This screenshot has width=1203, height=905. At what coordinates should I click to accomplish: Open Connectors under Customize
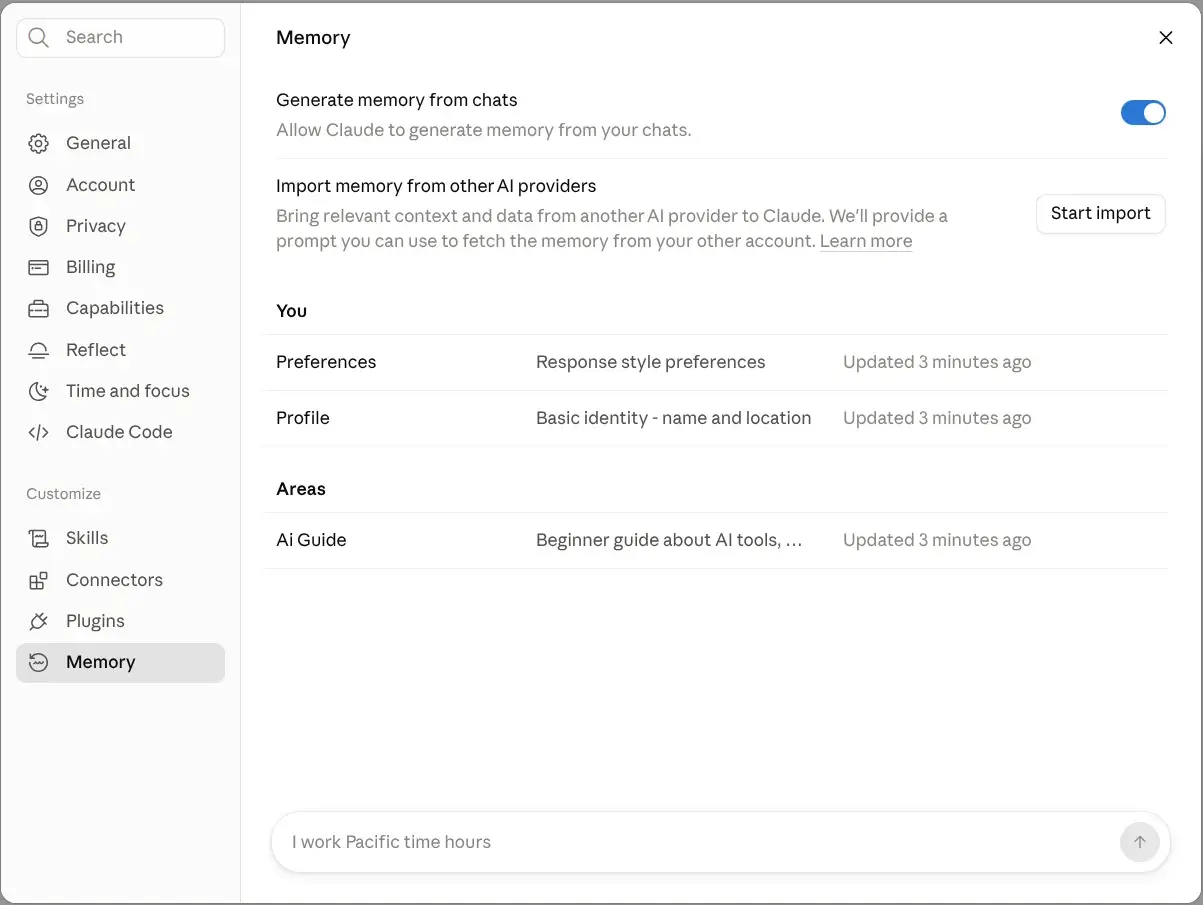click(120, 580)
